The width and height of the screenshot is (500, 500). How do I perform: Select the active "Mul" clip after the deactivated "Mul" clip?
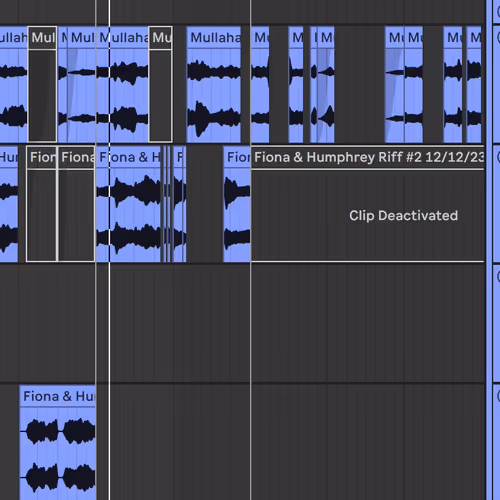82,84
